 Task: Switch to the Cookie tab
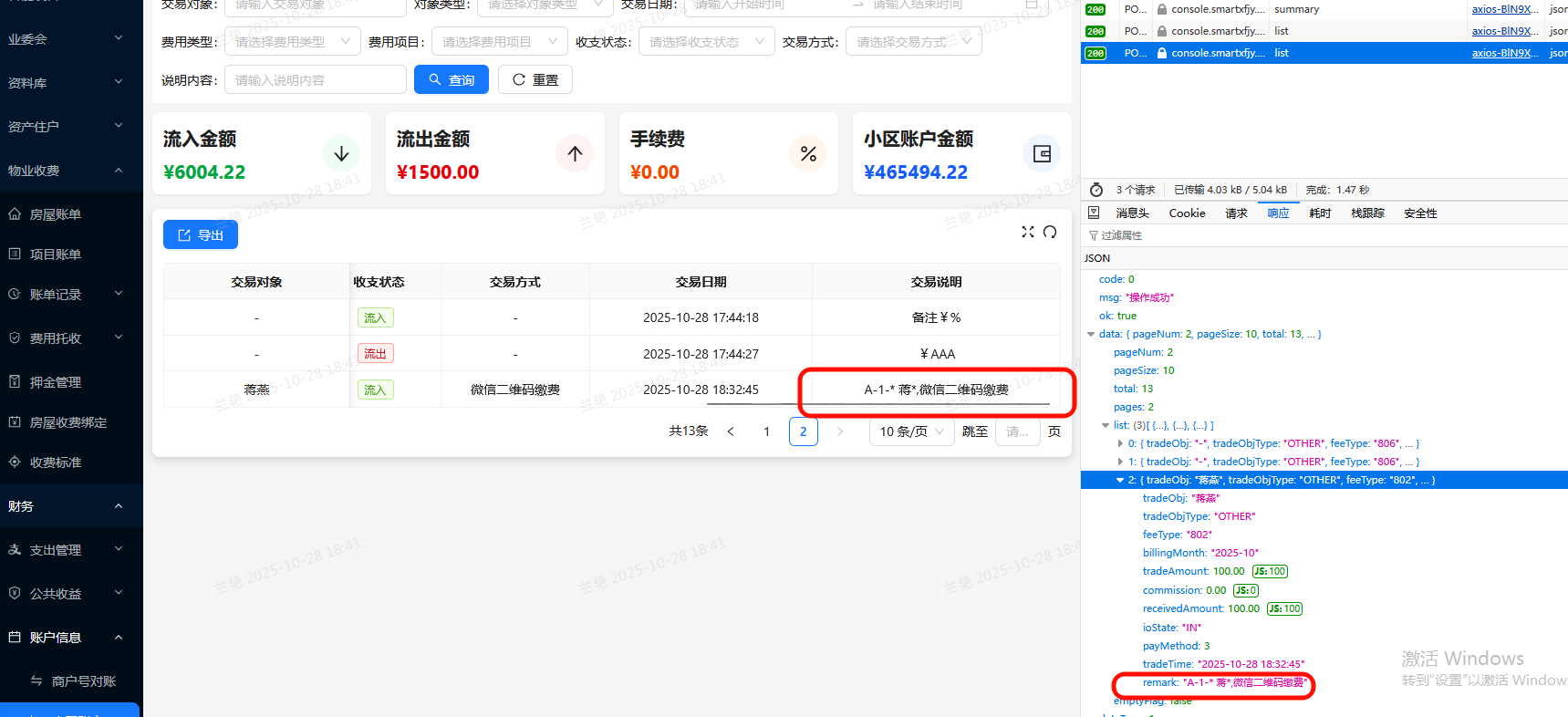coord(1187,213)
